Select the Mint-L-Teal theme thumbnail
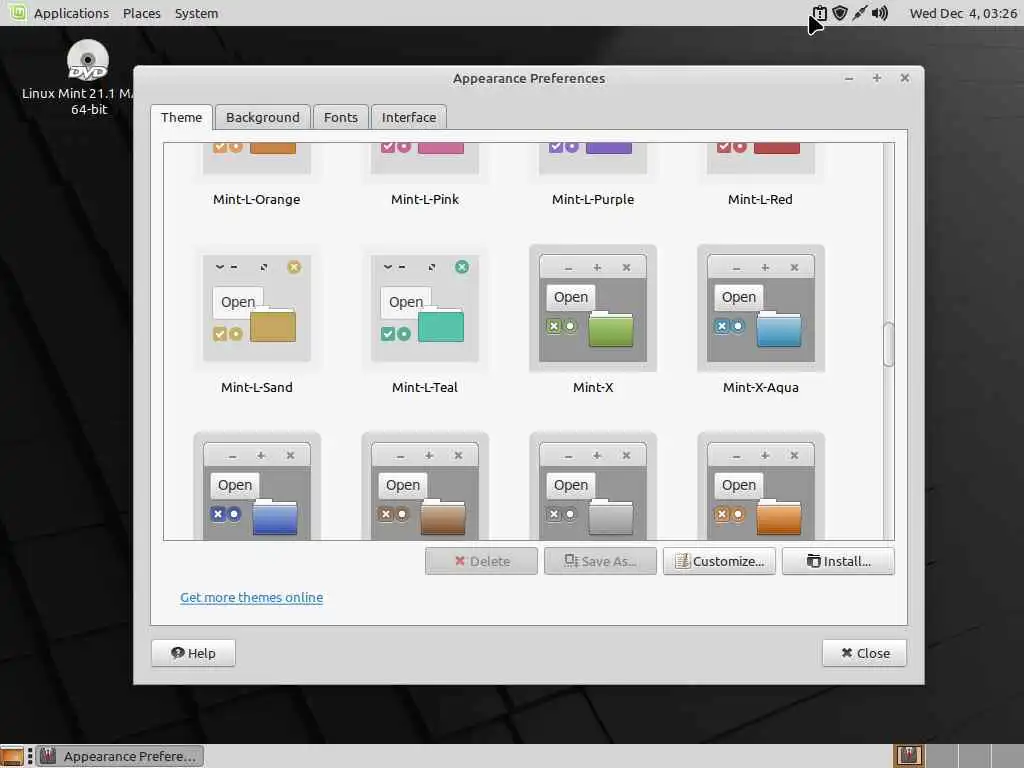Screen dimensions: 1024x768 (x=424, y=308)
